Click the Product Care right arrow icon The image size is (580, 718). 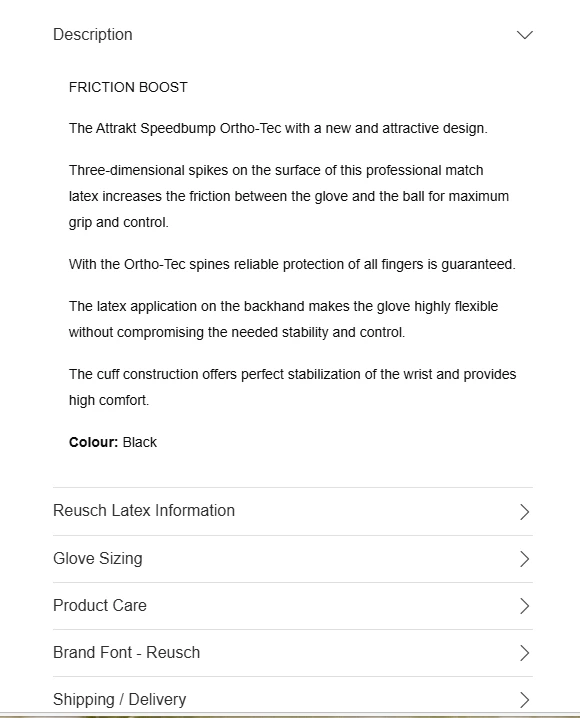pyautogui.click(x=525, y=606)
